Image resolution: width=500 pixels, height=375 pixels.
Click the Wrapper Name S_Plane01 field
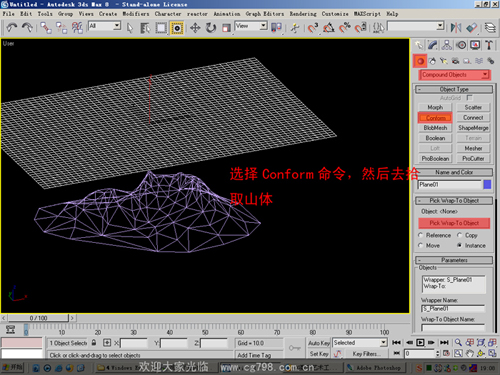coord(453,309)
